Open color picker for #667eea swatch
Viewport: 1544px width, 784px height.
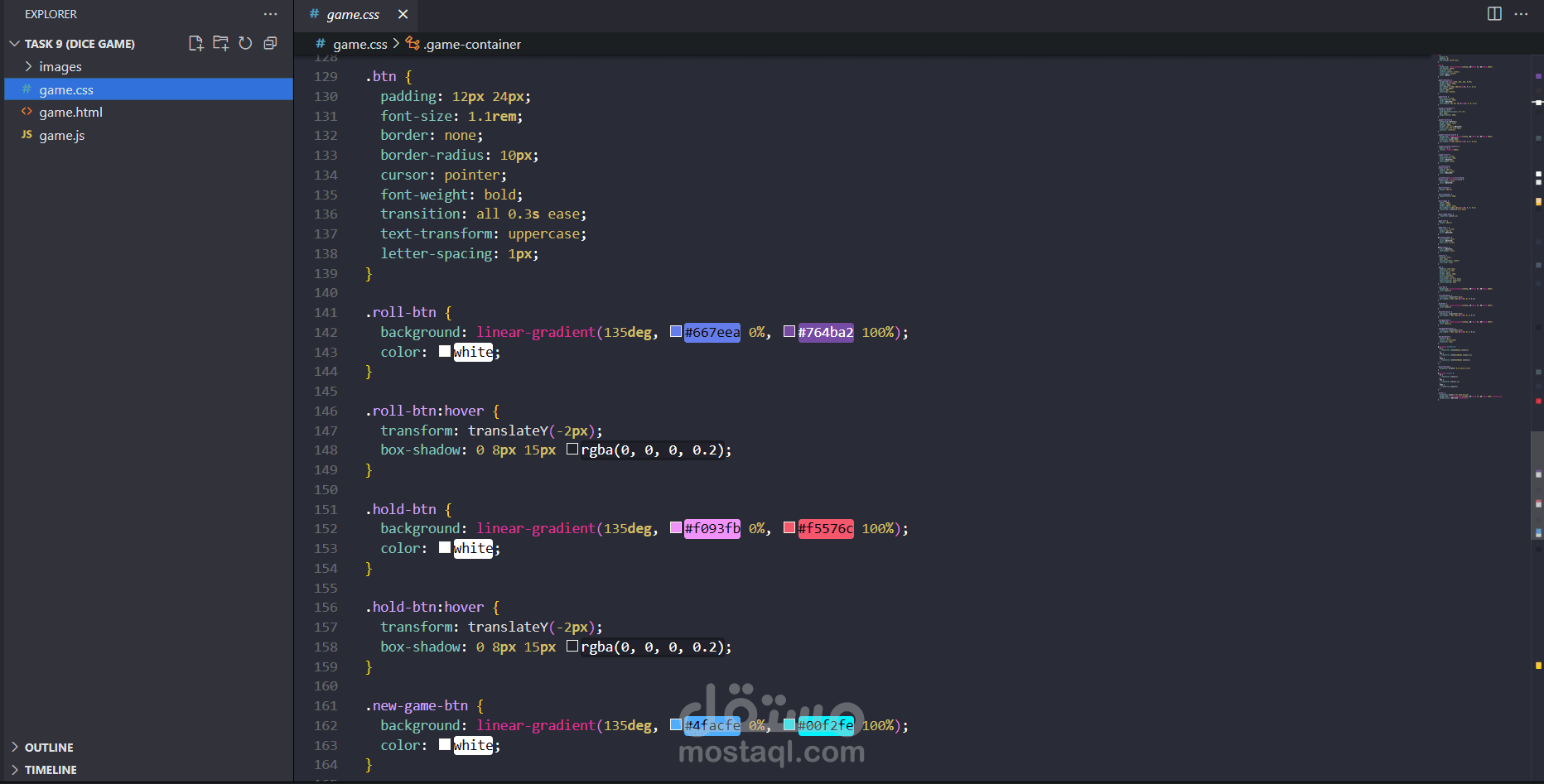(676, 332)
